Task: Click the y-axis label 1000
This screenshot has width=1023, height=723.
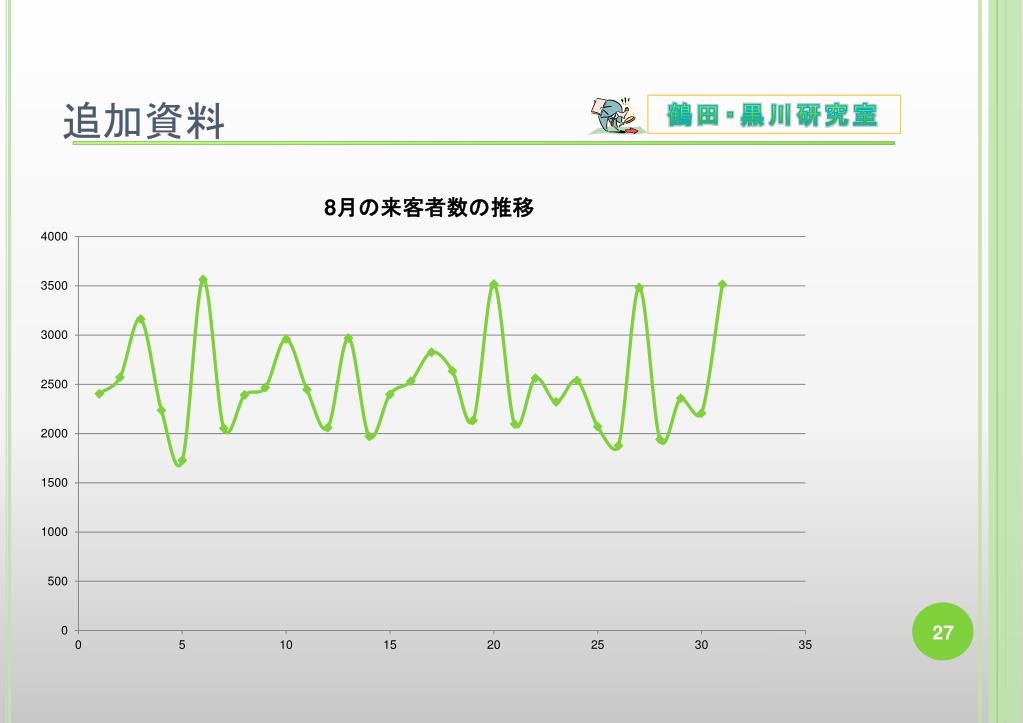Action: click(x=54, y=532)
